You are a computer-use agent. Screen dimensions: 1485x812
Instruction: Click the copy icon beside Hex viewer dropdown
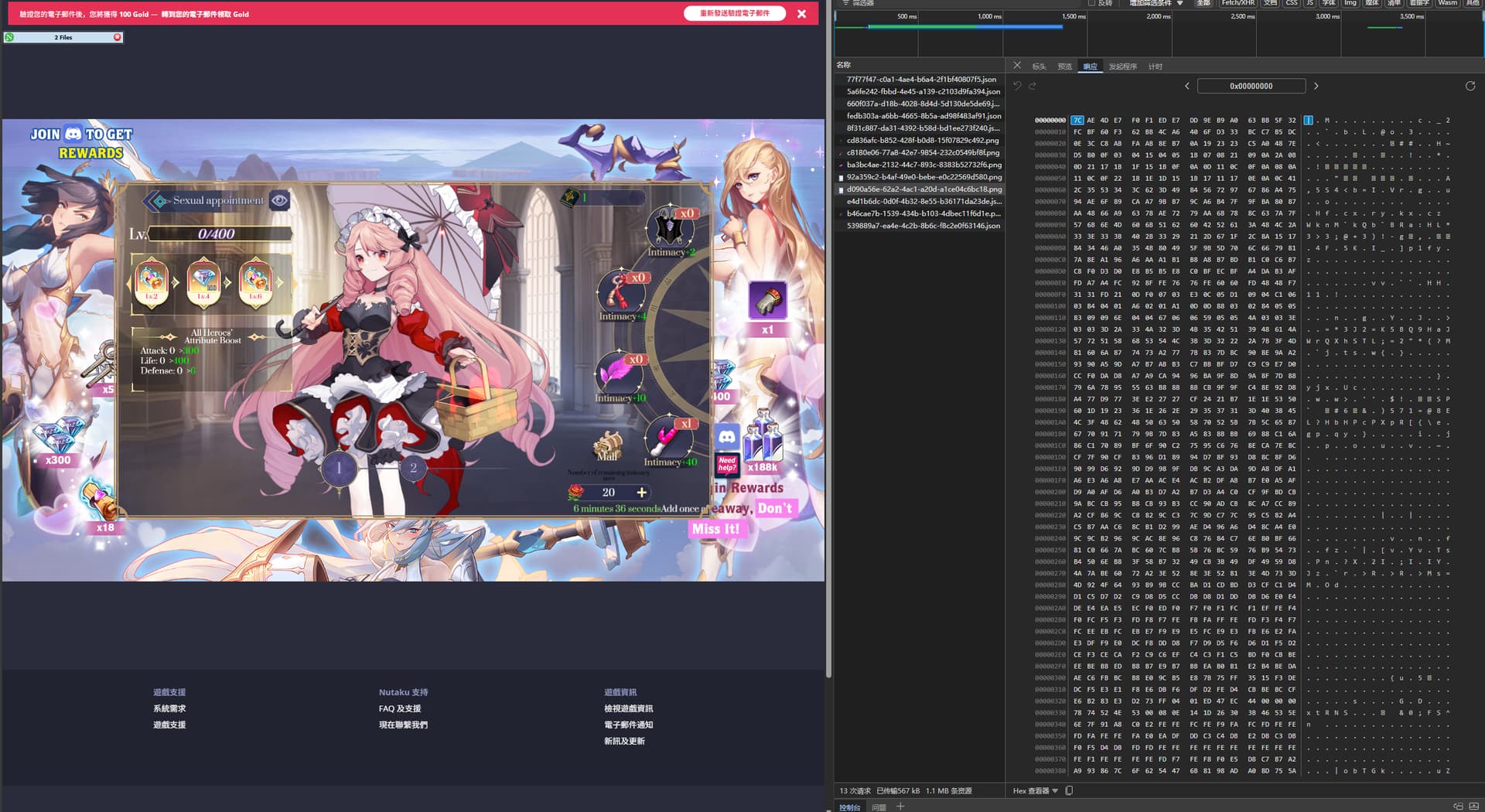pyautogui.click(x=1069, y=790)
